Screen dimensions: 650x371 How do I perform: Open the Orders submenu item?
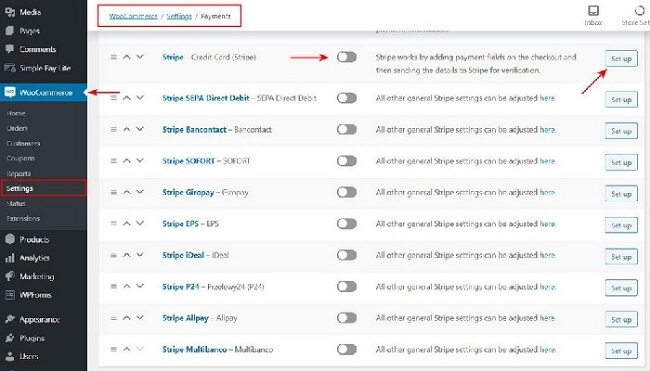pyautogui.click(x=17, y=128)
